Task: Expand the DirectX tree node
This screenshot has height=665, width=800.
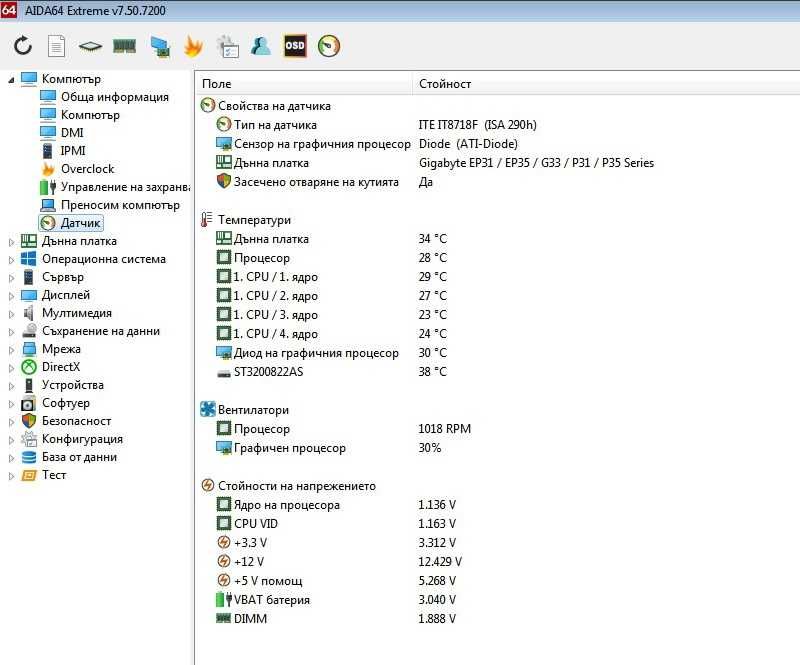Action: 11,368
